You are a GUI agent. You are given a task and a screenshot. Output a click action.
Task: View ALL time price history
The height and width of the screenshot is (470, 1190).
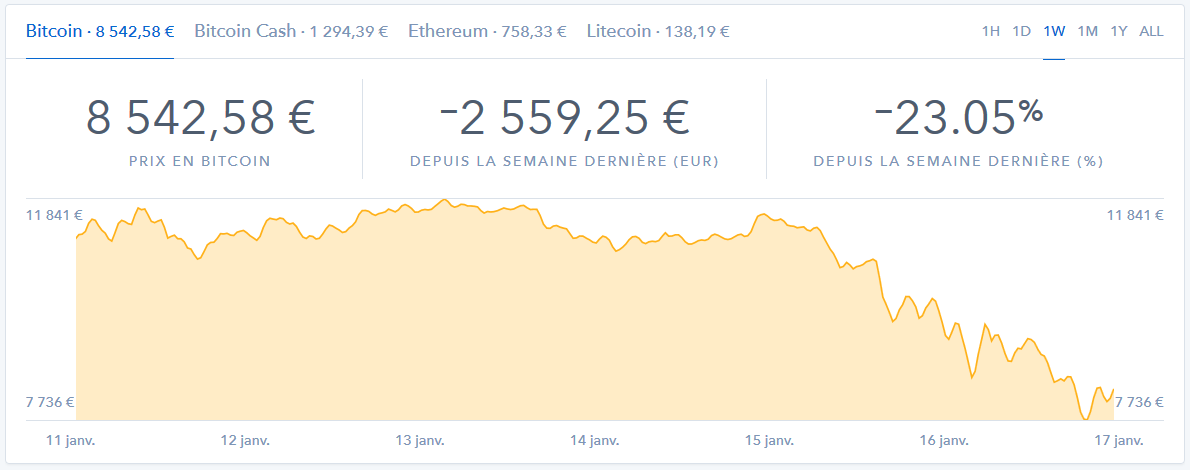tap(1151, 31)
